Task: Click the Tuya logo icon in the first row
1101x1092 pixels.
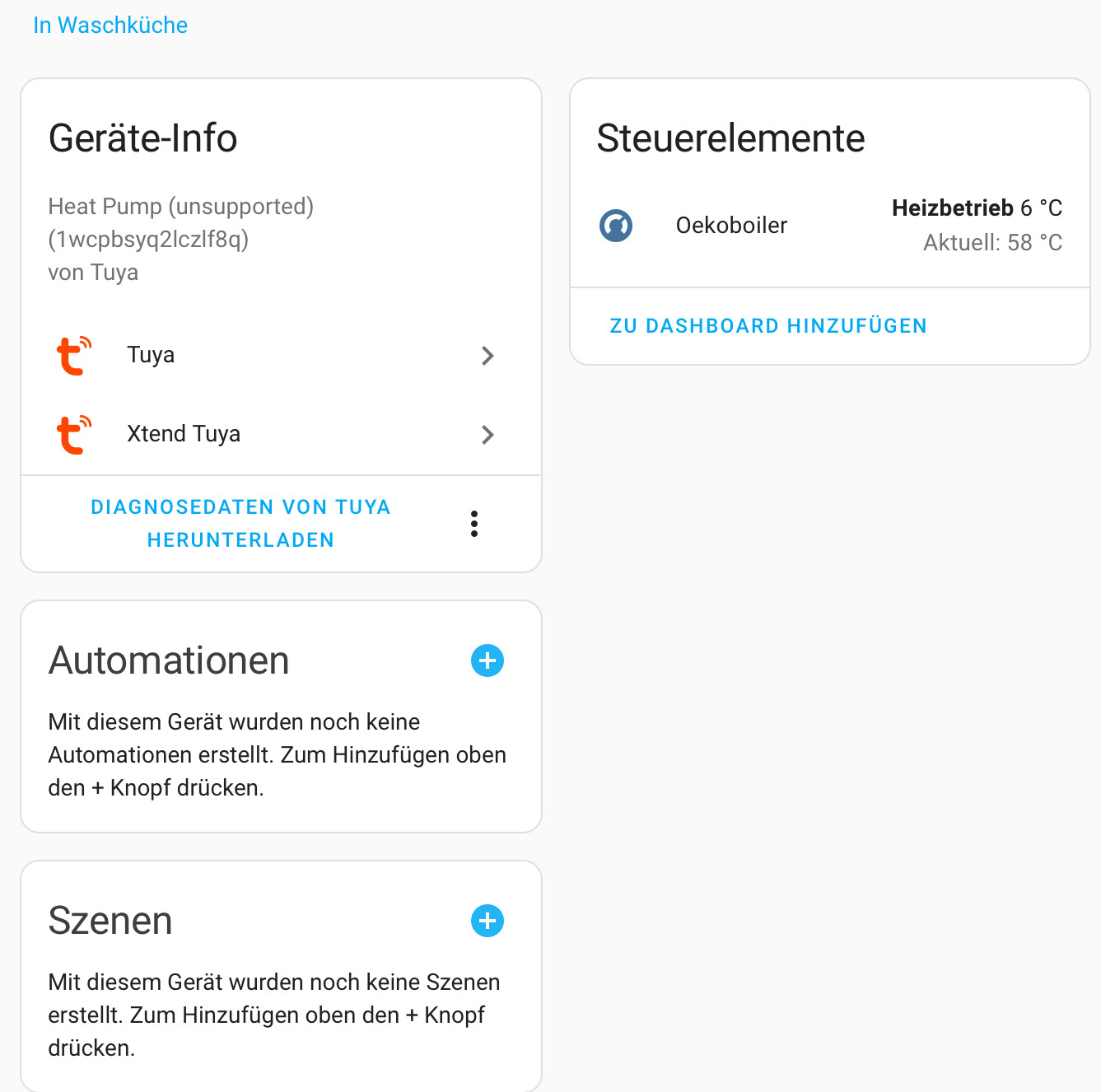Action: [74, 356]
